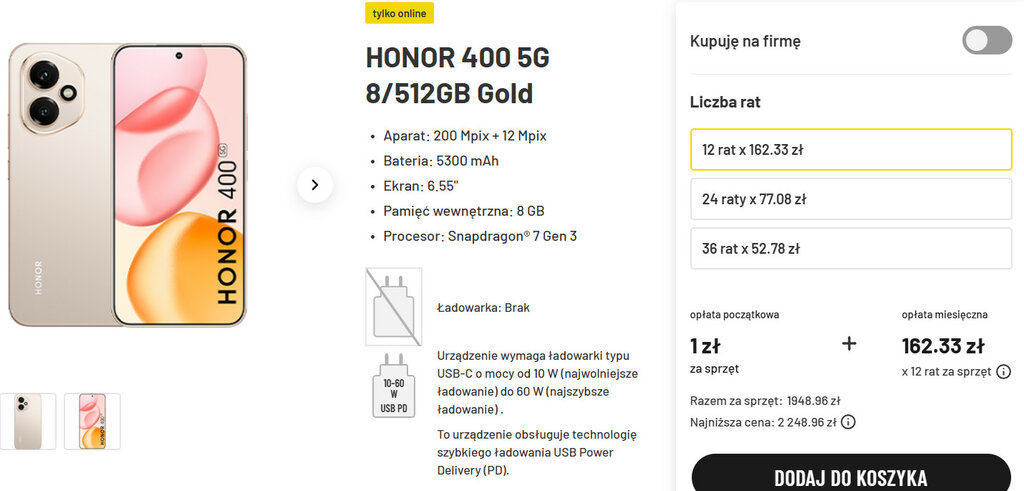
Task: Select the phone front view thumbnail
Action: click(92, 421)
